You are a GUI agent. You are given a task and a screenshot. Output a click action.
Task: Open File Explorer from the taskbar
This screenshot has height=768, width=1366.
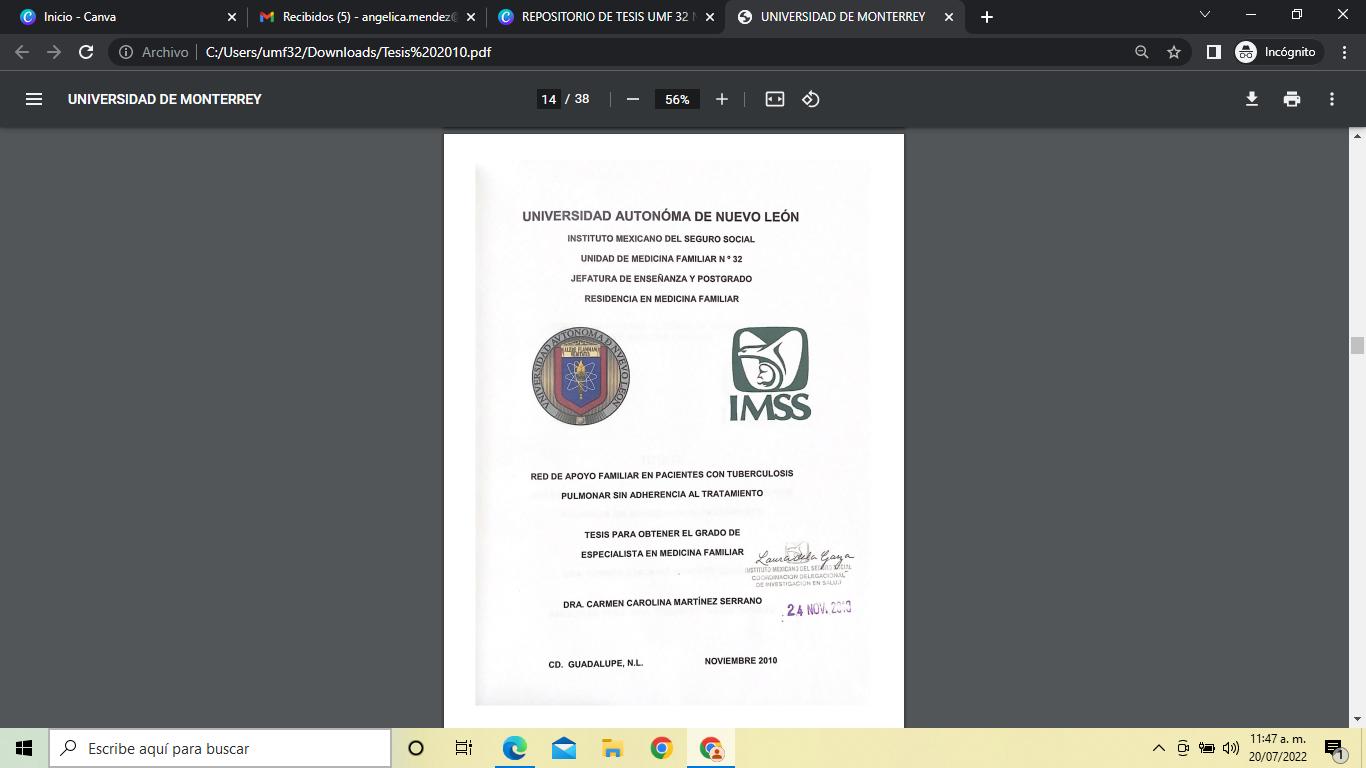[x=612, y=748]
